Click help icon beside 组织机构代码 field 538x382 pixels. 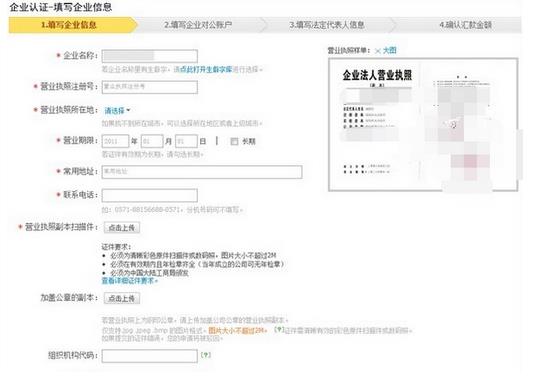206,355
